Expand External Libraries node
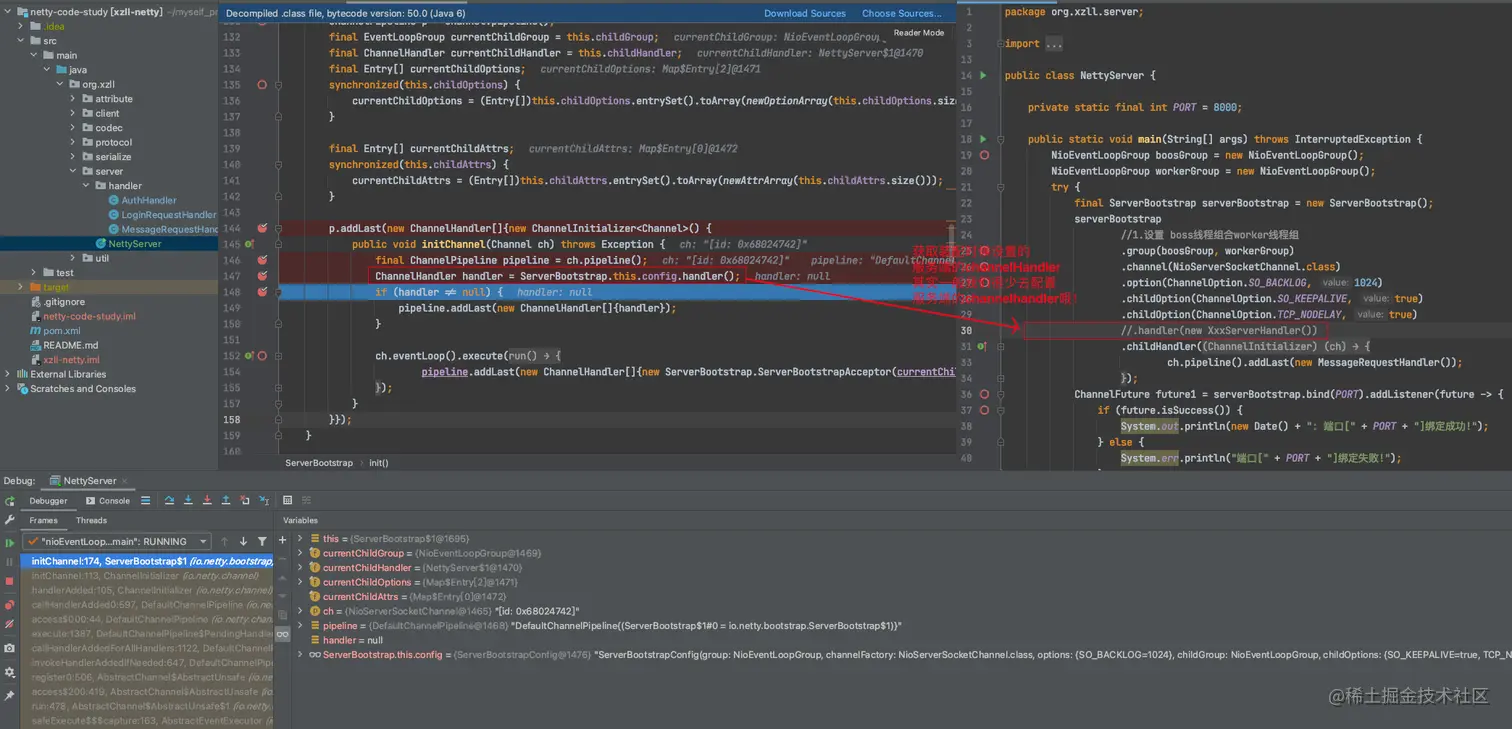 8,374
